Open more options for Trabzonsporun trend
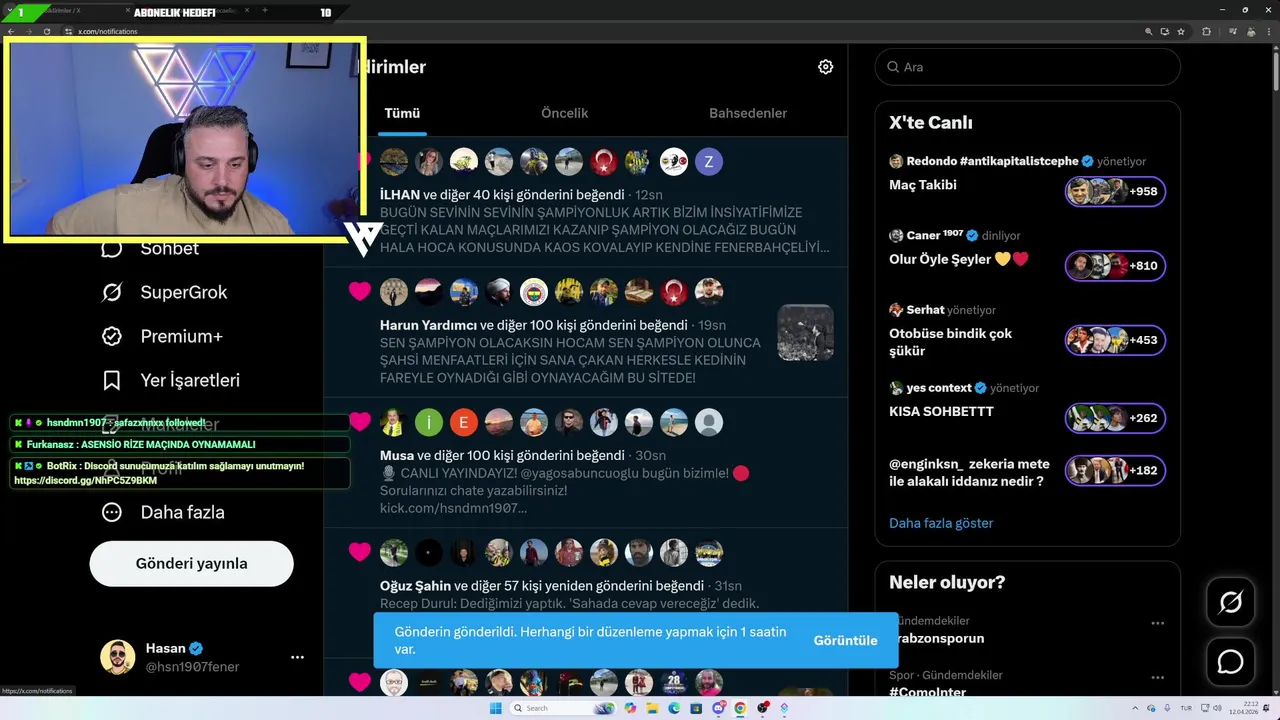The image size is (1280, 720). click(1157, 623)
